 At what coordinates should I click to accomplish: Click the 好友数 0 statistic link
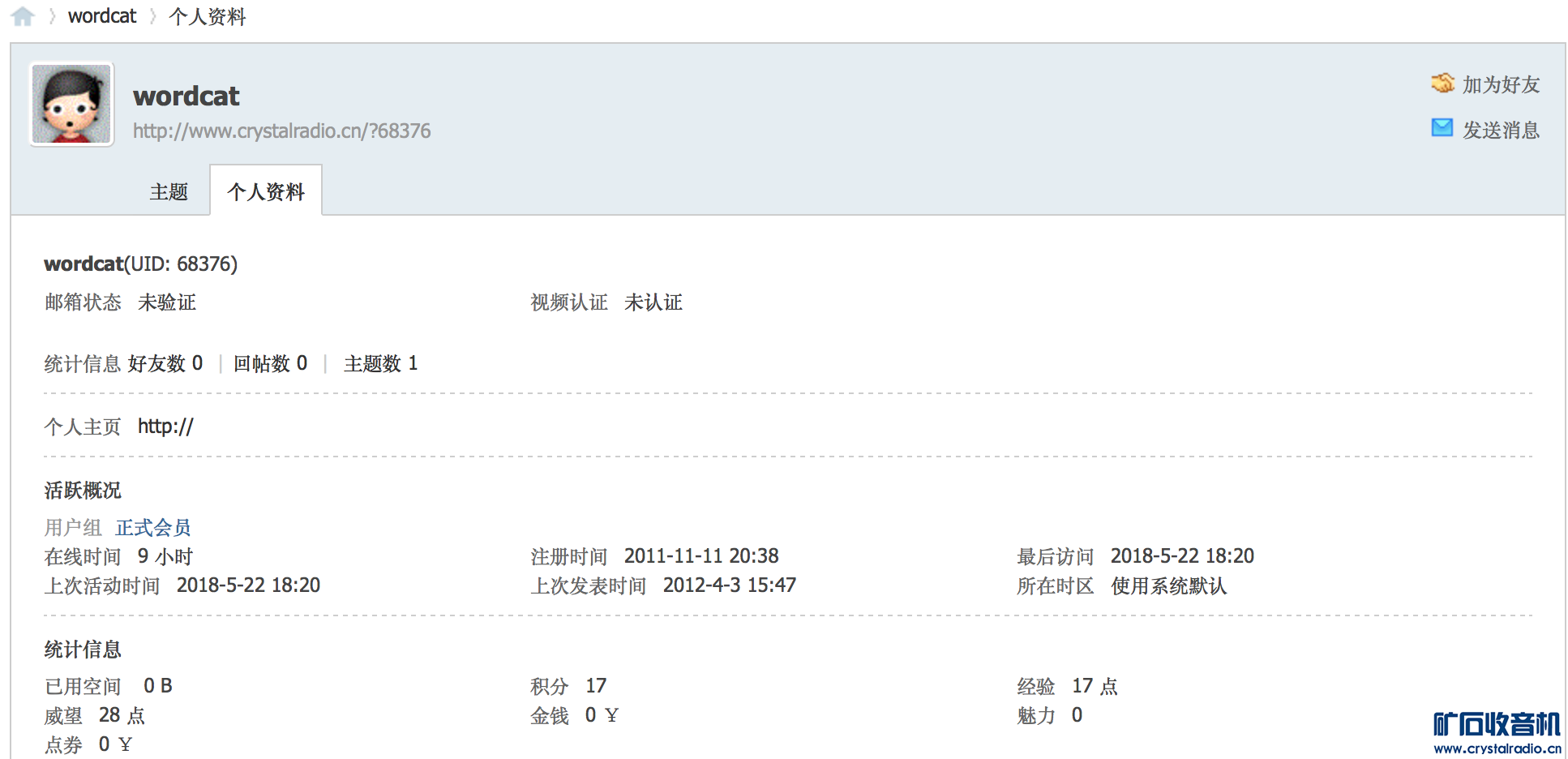(x=165, y=363)
